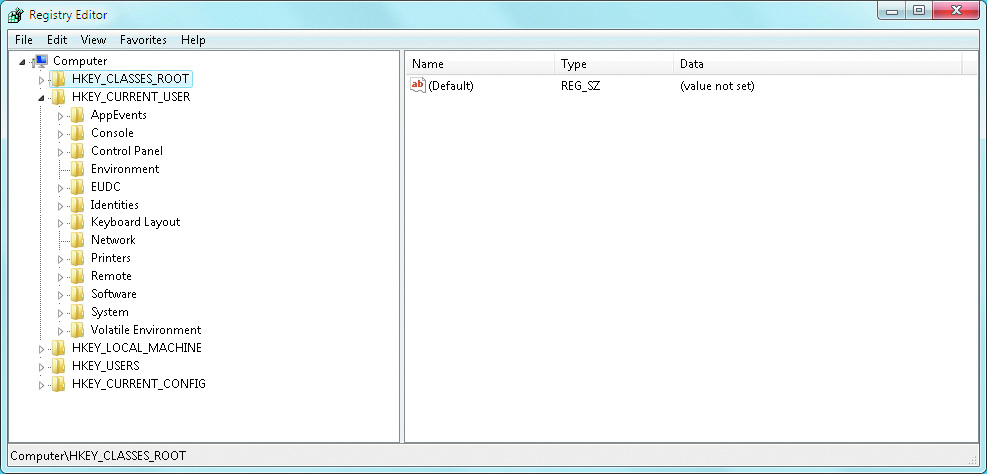Minimize the Registry Editor window
The width and height of the screenshot is (987, 474).
892,11
